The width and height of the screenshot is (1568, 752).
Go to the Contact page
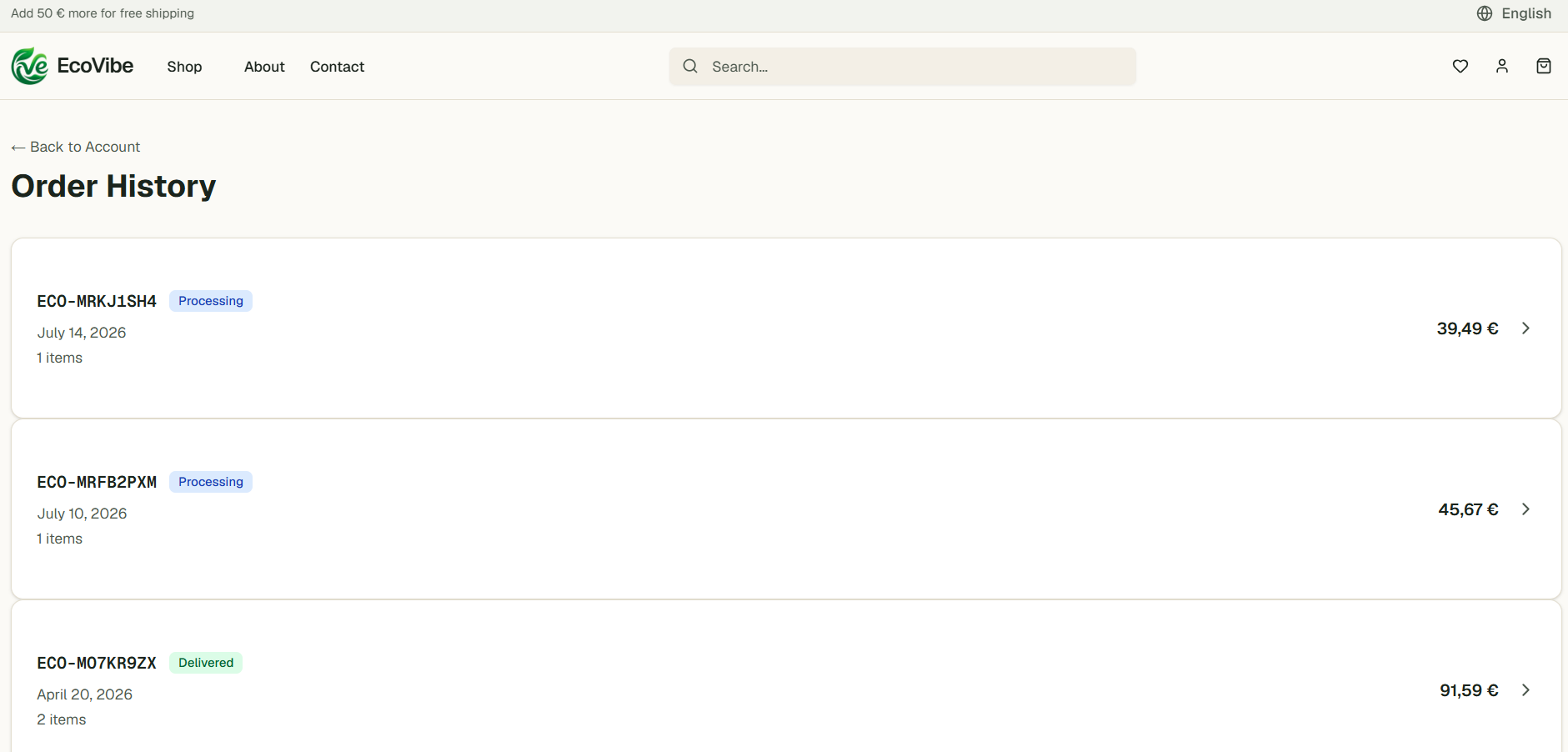point(337,67)
